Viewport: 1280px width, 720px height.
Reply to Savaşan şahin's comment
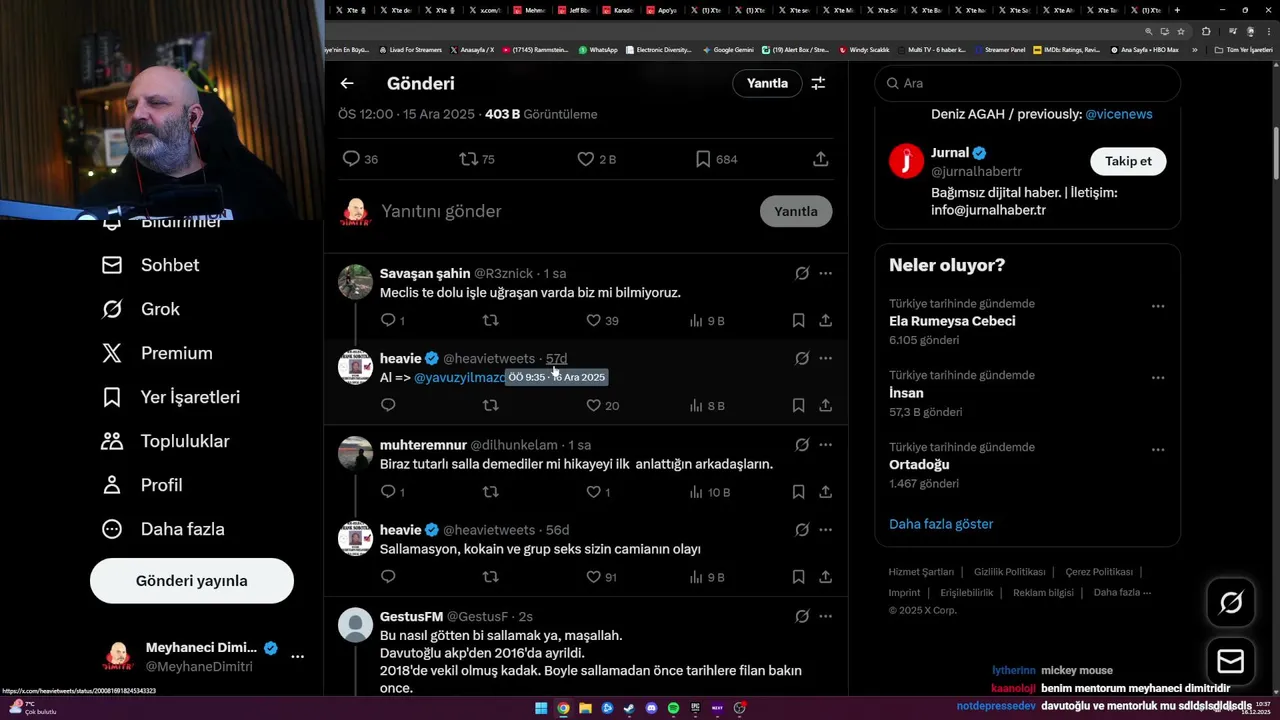pos(388,320)
